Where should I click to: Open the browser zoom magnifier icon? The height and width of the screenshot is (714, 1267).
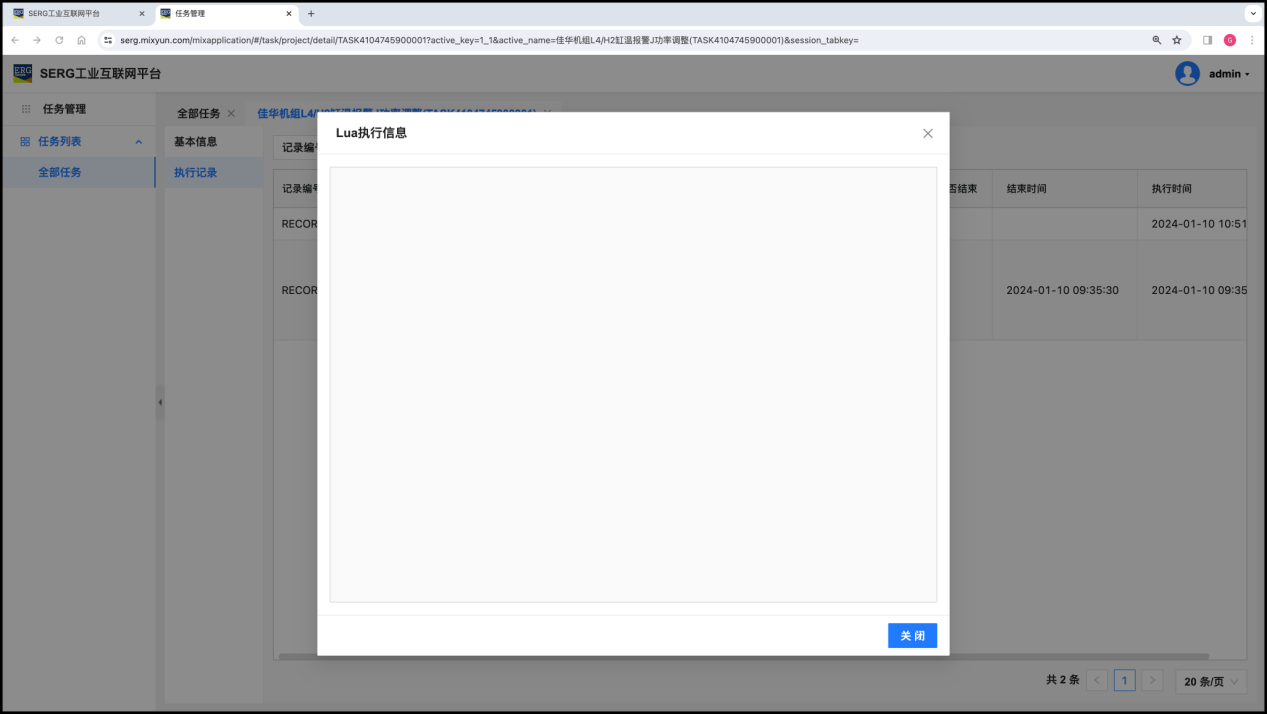pyautogui.click(x=1157, y=40)
